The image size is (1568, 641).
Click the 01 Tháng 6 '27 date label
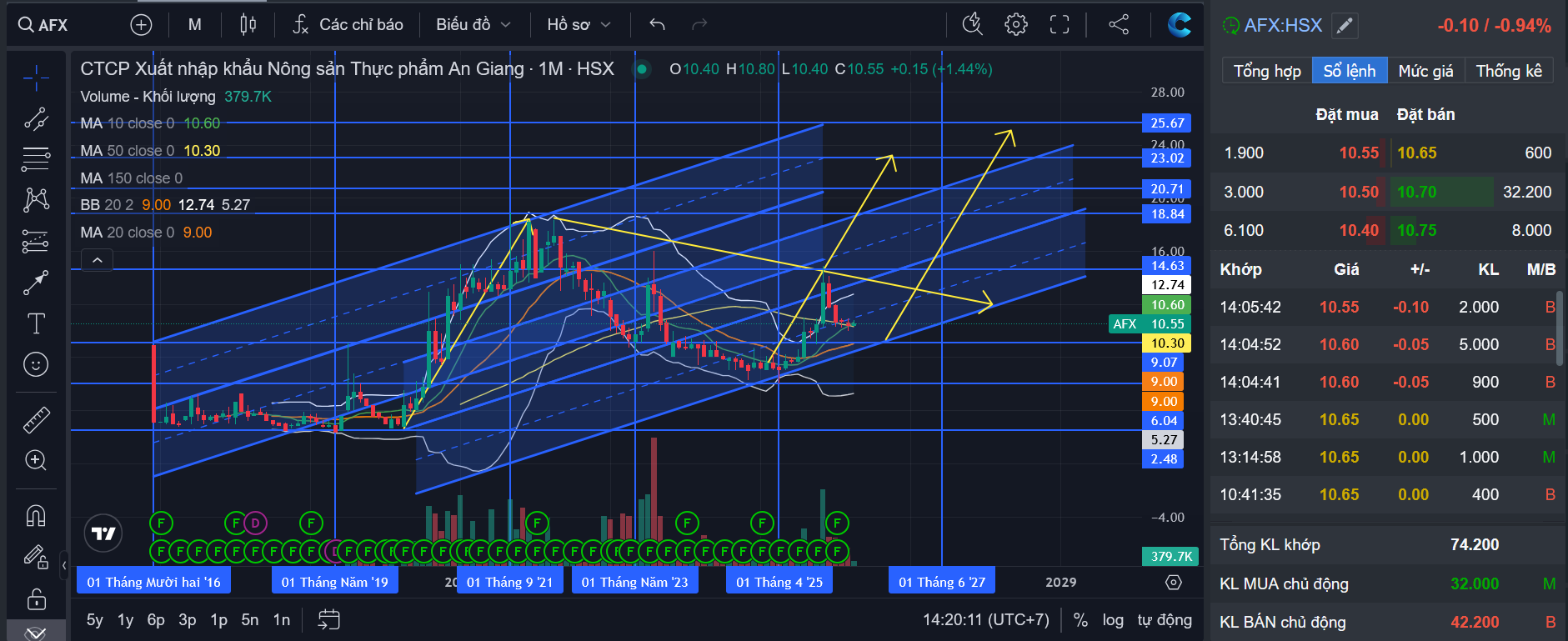pyautogui.click(x=942, y=582)
